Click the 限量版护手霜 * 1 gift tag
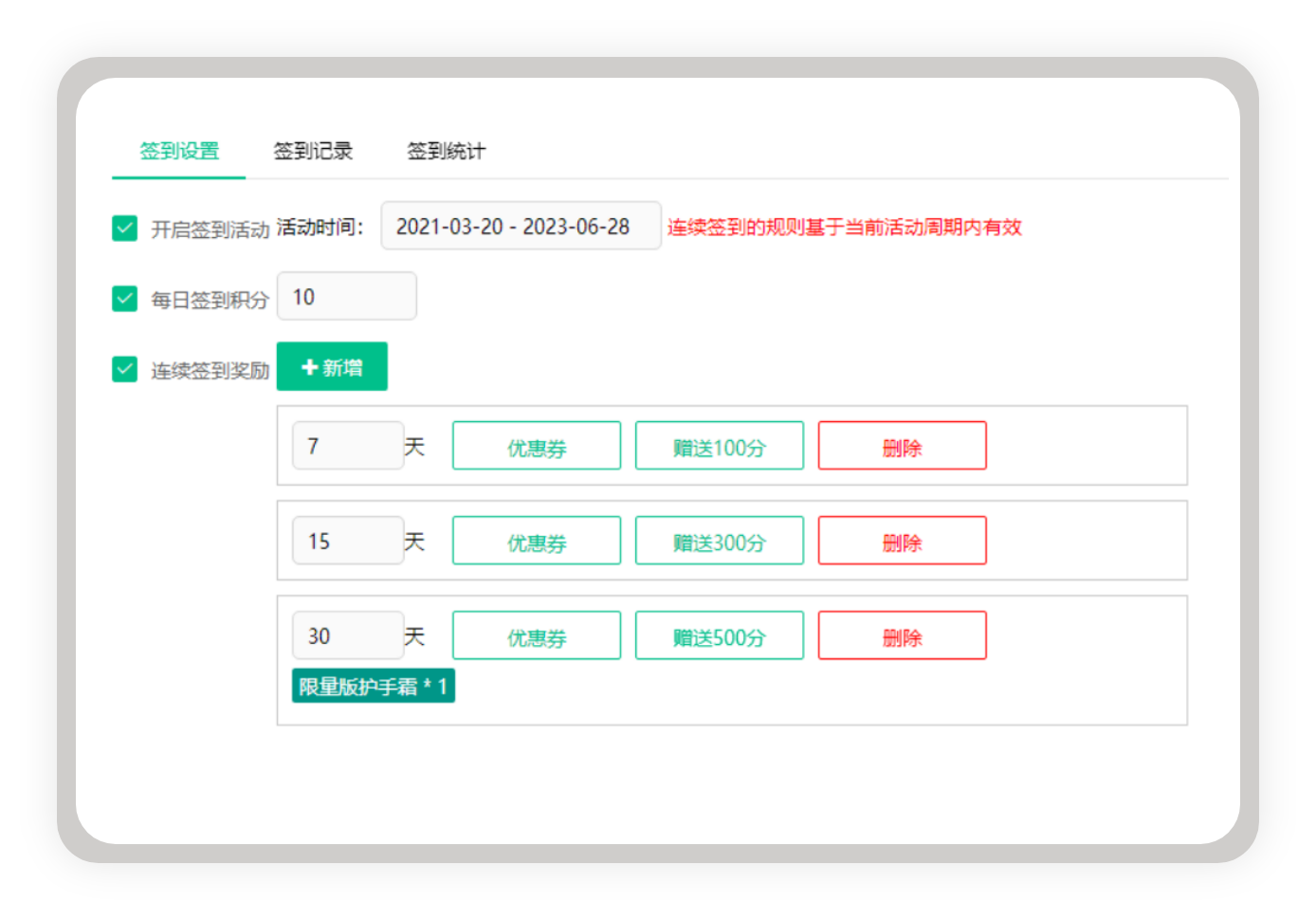This screenshot has height=920, width=1316. pyautogui.click(x=373, y=685)
